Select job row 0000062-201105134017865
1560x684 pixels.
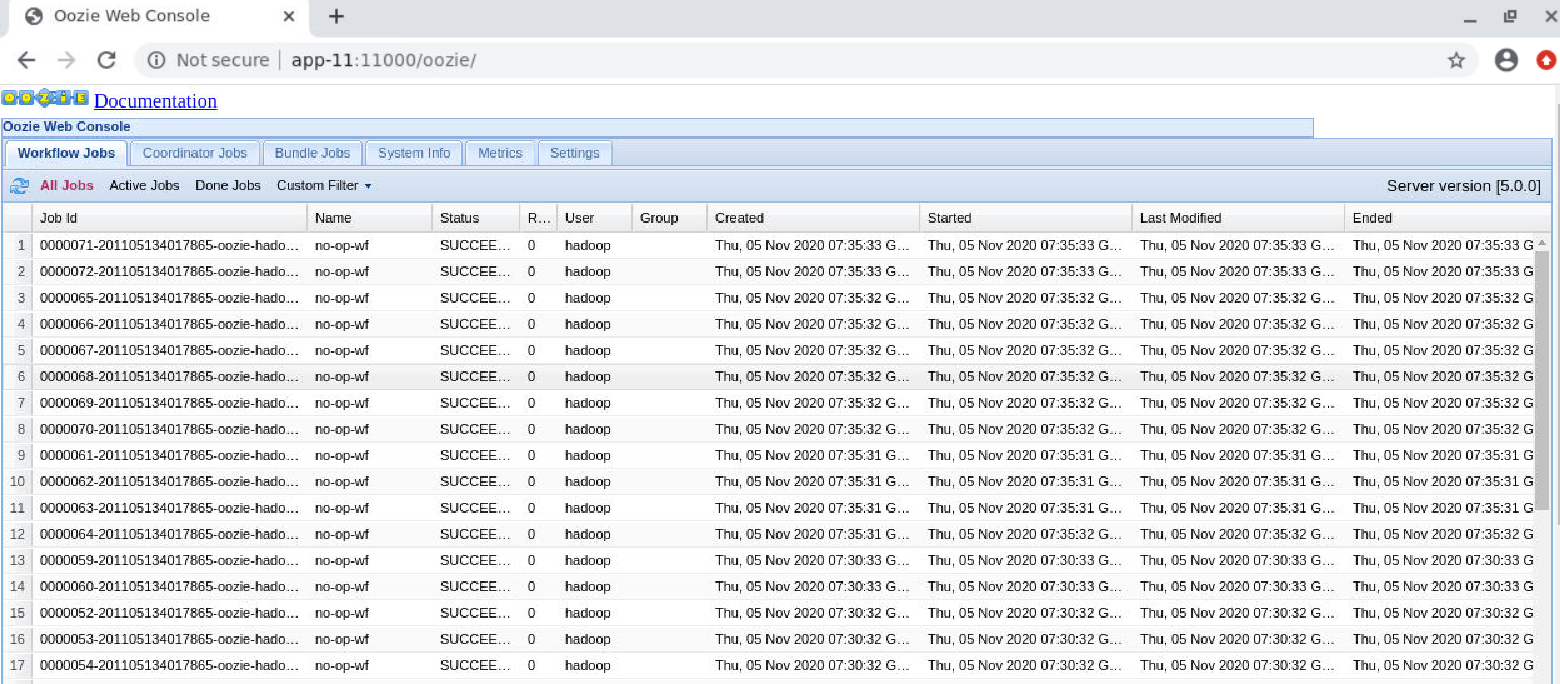(x=768, y=481)
